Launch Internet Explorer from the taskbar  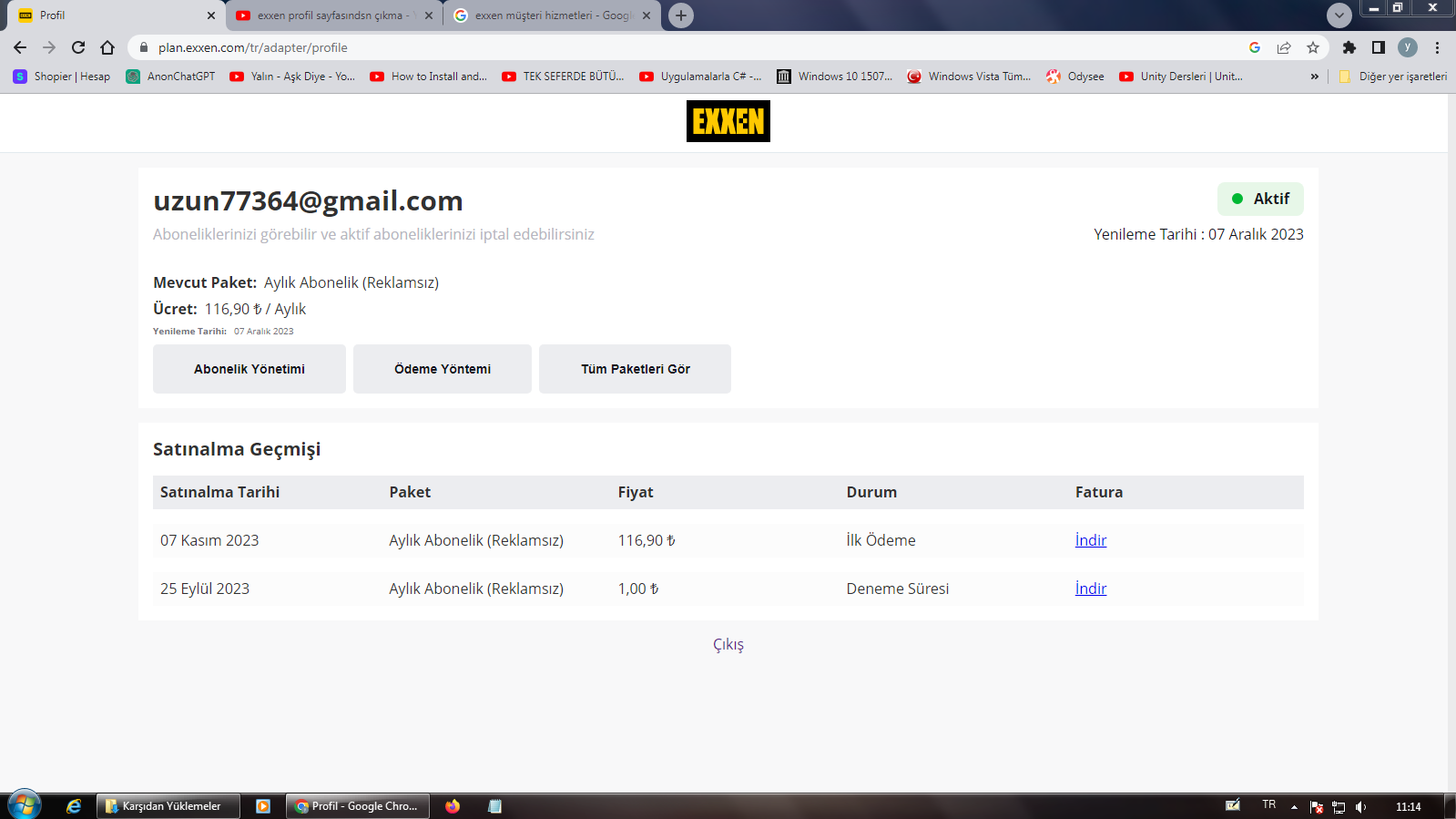coord(74,806)
